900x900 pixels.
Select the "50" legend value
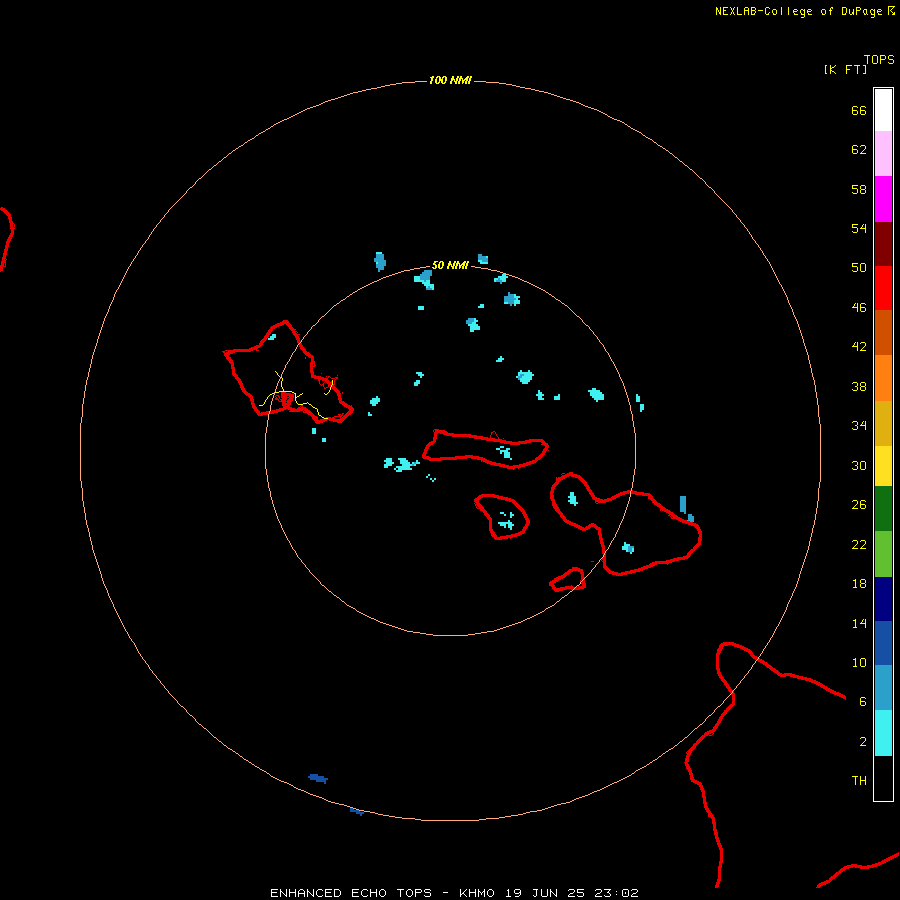pos(859,267)
